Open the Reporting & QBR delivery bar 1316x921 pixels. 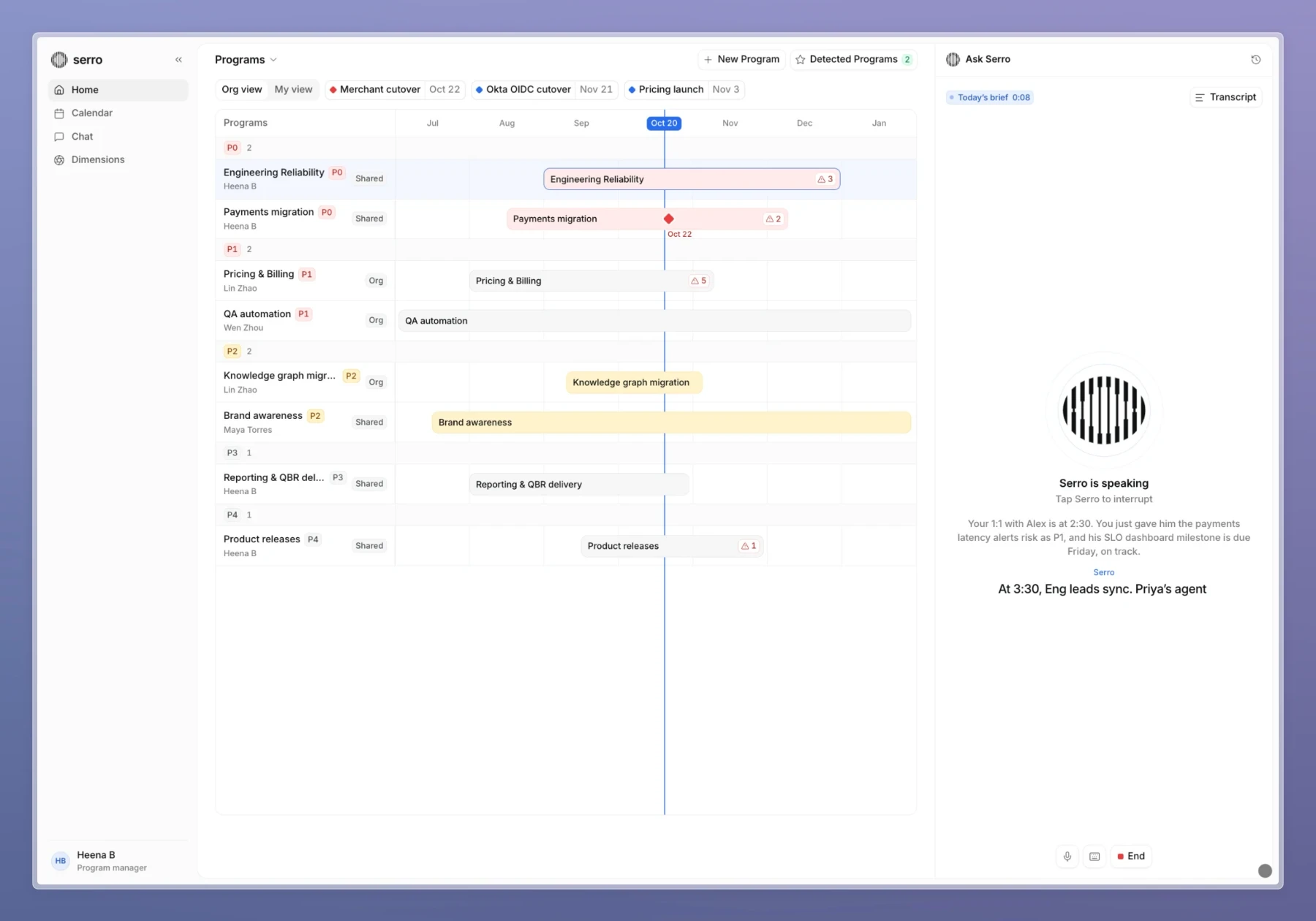point(578,485)
